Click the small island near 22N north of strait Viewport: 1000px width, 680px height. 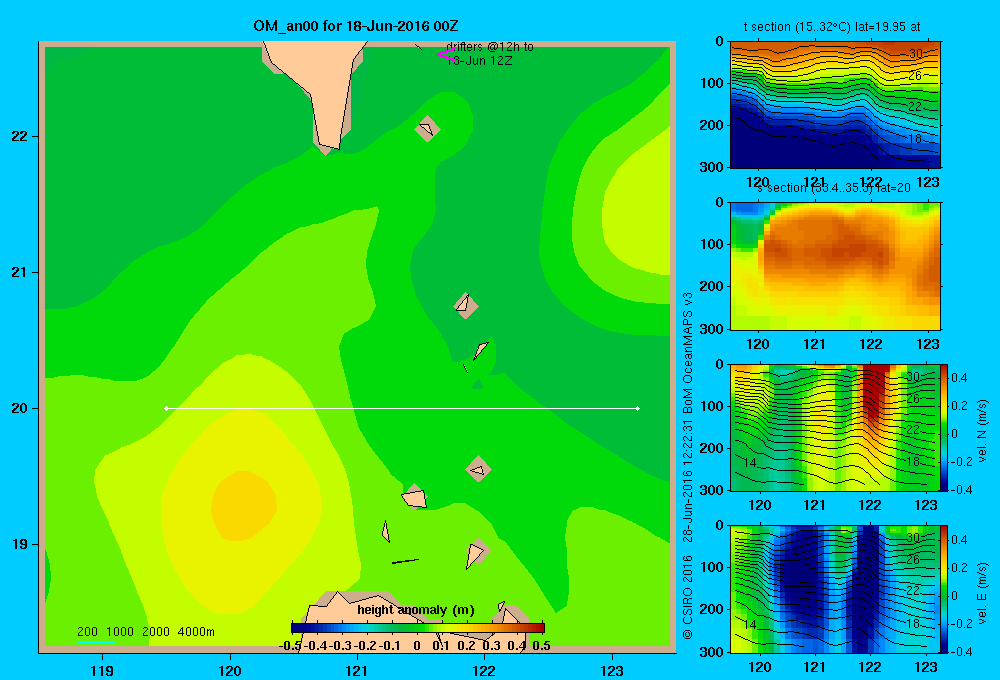[x=427, y=128]
